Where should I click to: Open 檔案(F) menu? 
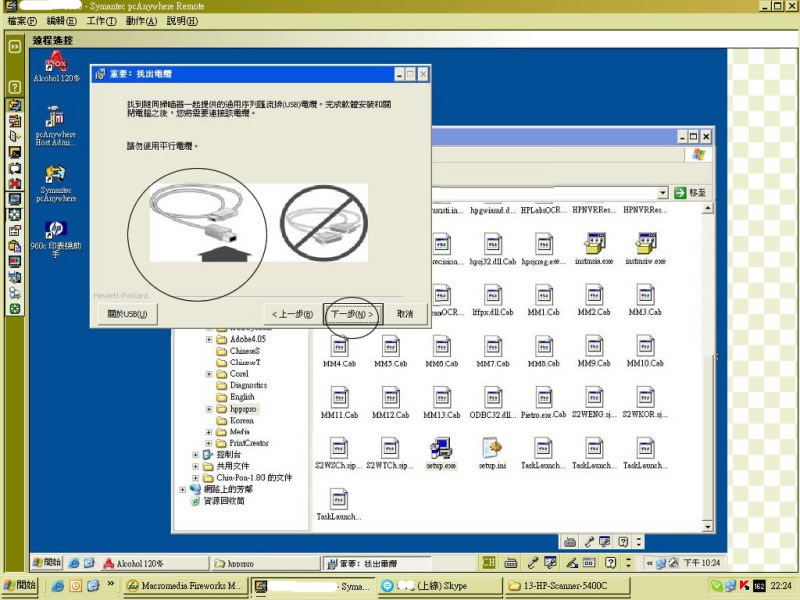point(22,21)
